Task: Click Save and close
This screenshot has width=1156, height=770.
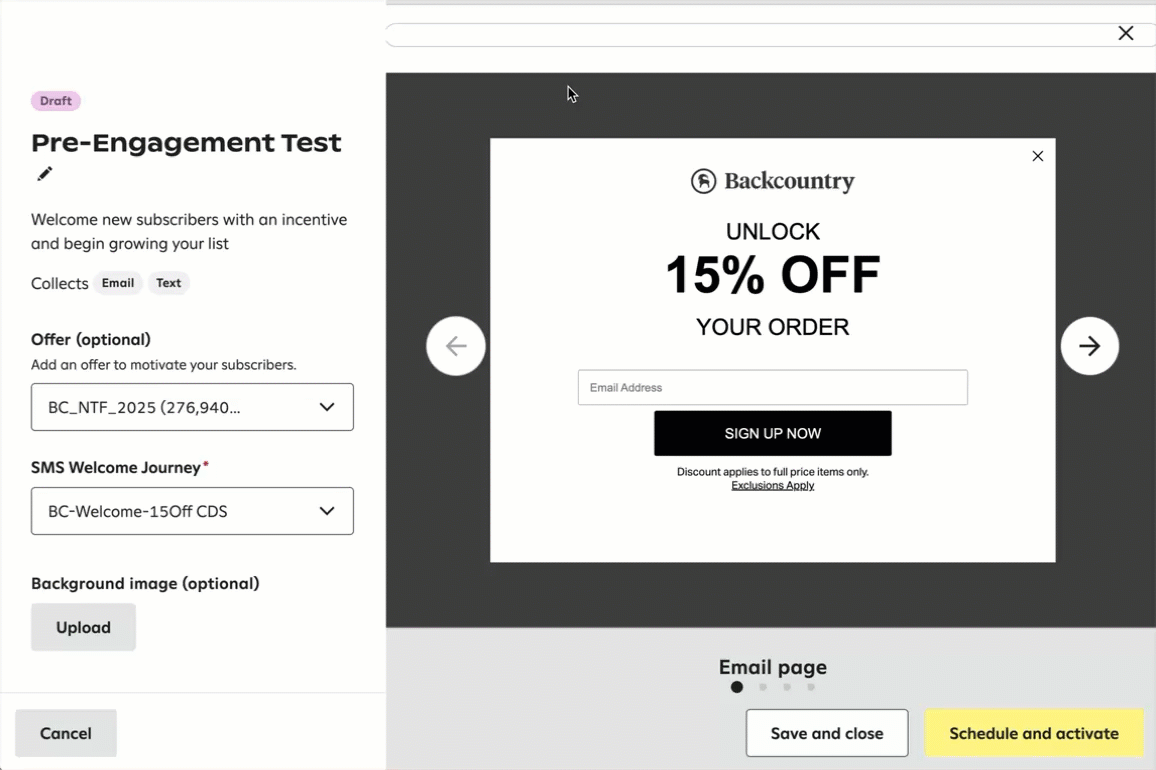Action: (826, 733)
